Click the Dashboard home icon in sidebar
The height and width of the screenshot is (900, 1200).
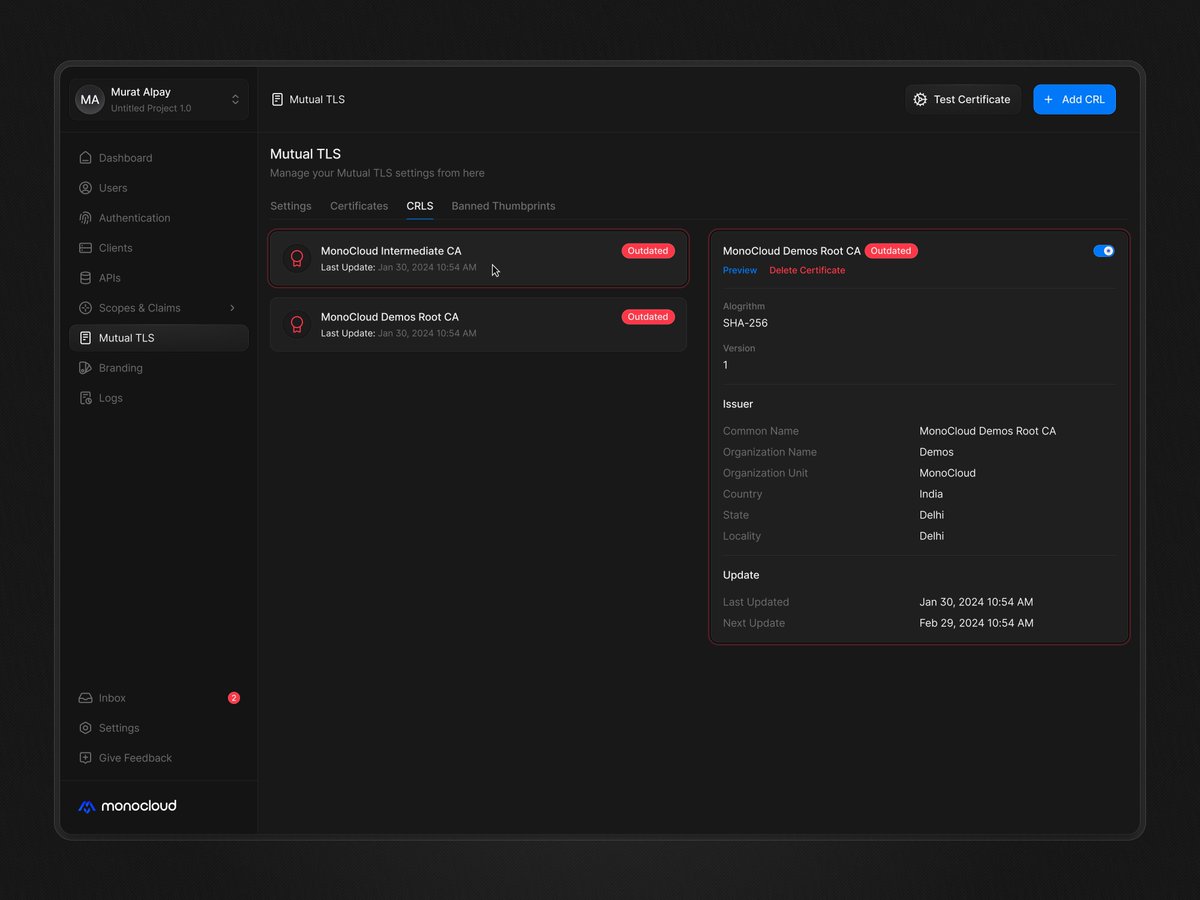85,158
